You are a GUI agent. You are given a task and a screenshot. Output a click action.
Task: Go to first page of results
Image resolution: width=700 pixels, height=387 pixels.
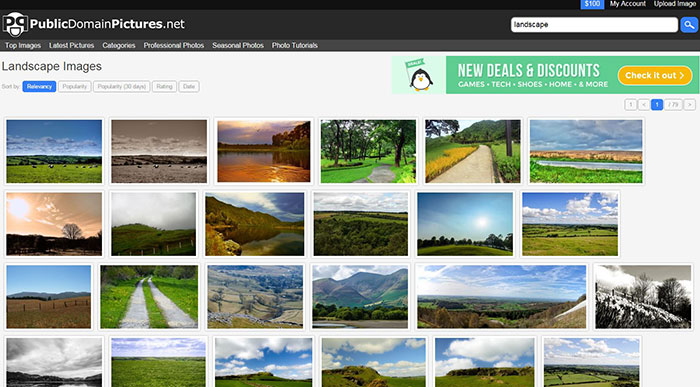tap(630, 105)
